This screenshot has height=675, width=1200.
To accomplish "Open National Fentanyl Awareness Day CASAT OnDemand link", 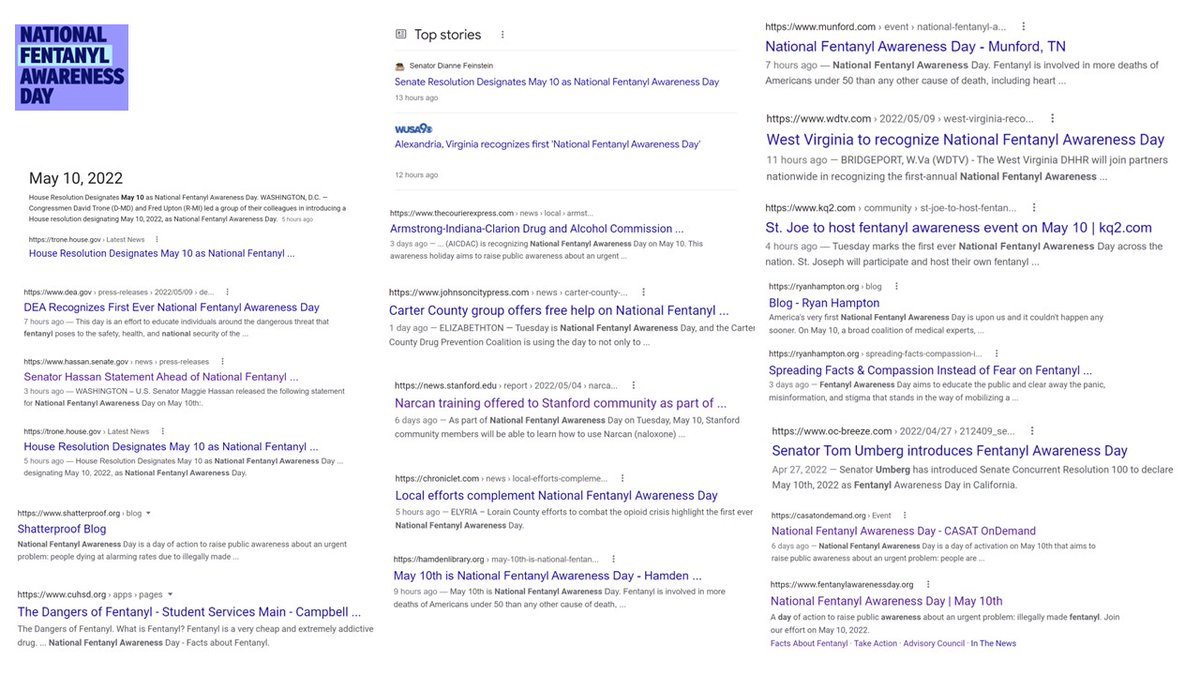I will pyautogui.click(x=904, y=532).
